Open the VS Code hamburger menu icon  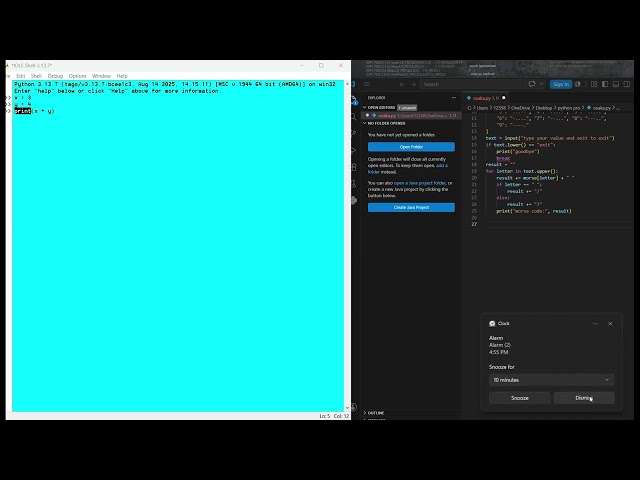click(367, 84)
